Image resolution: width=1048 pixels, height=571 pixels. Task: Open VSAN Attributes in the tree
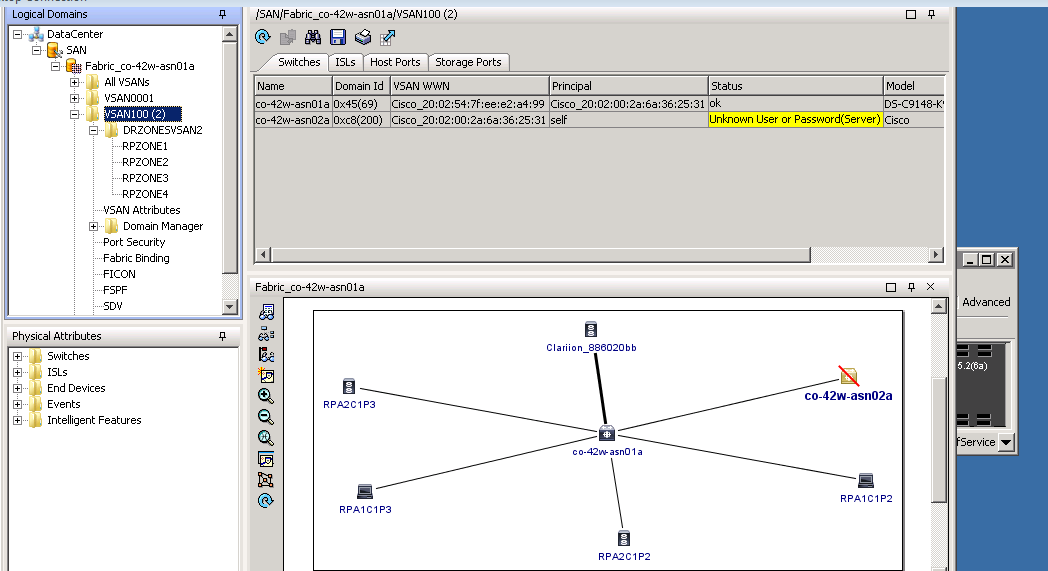142,211
